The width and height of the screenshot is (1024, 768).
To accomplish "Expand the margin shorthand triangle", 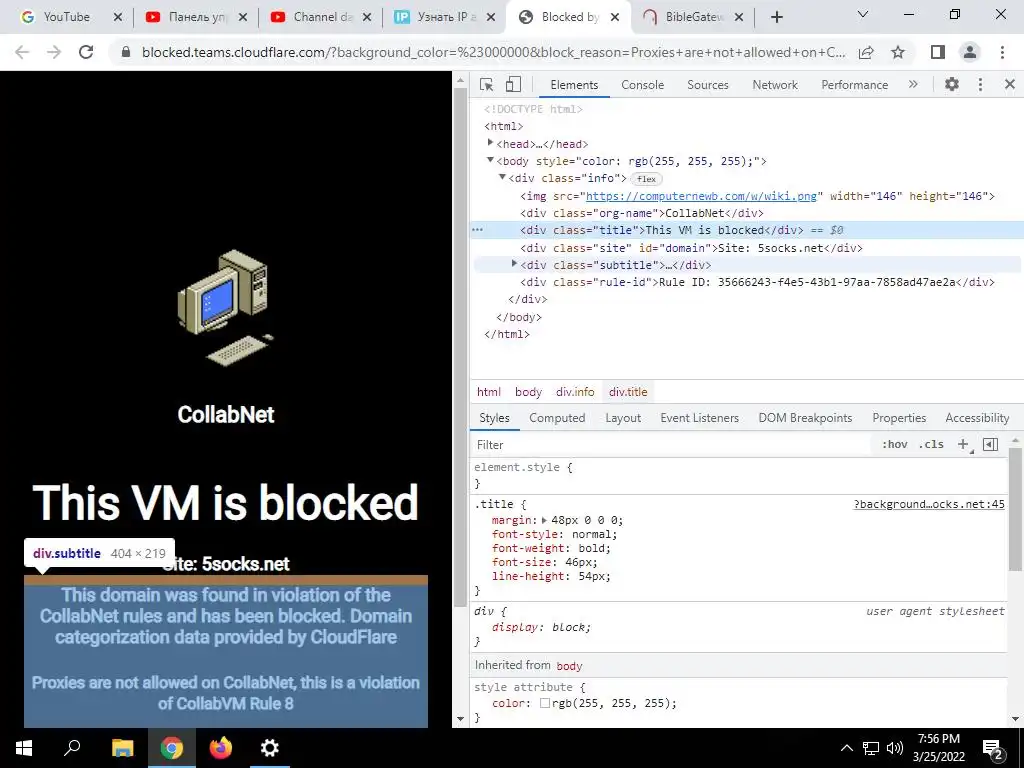I will tap(544, 520).
